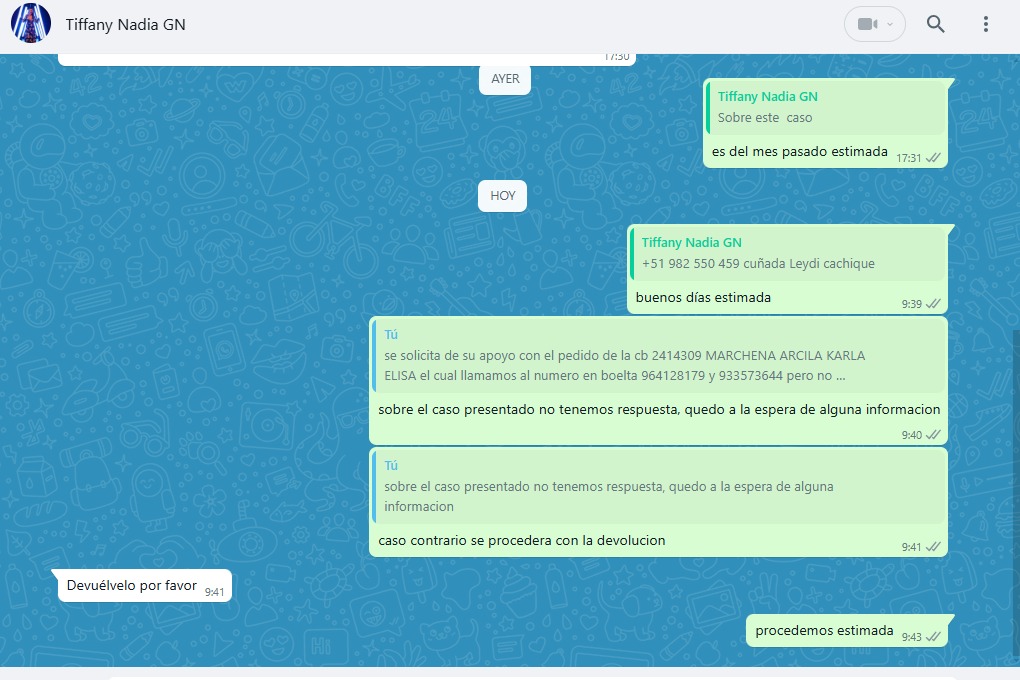Click the HOY date chip
Image resolution: width=1020 pixels, height=680 pixels.
pos(502,195)
